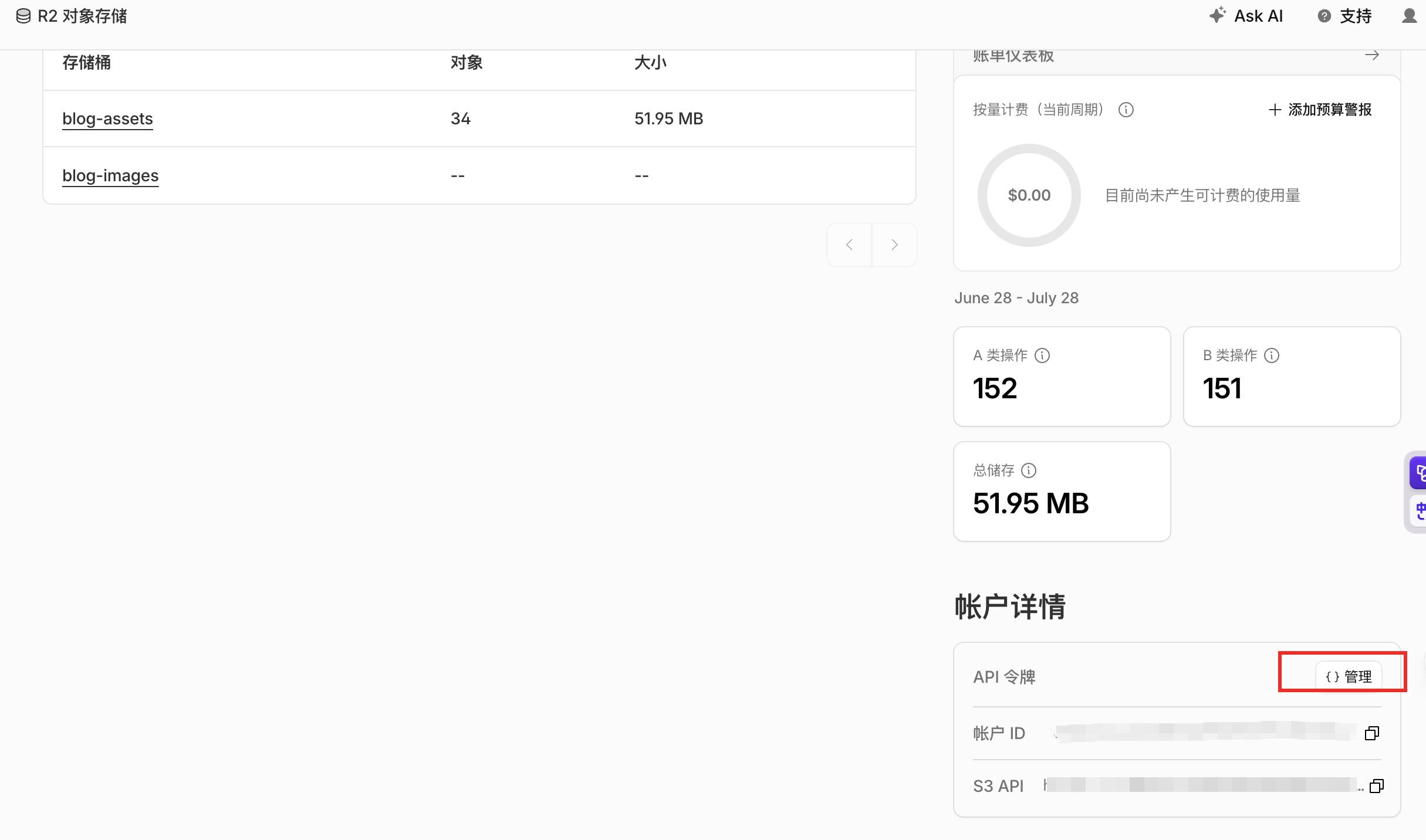Show info tooltip for 总储存
Image resolution: width=1426 pixels, height=840 pixels.
click(1029, 470)
